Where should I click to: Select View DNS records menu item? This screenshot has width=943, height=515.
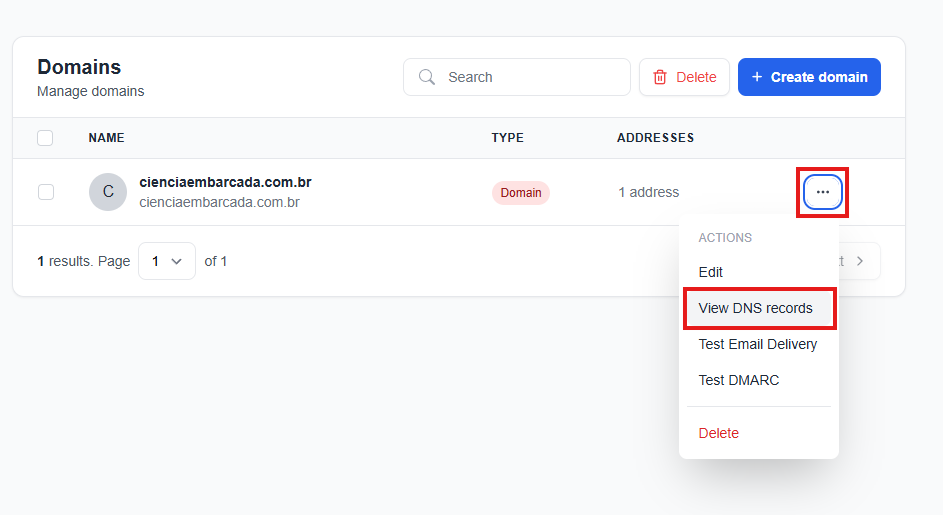tap(756, 308)
